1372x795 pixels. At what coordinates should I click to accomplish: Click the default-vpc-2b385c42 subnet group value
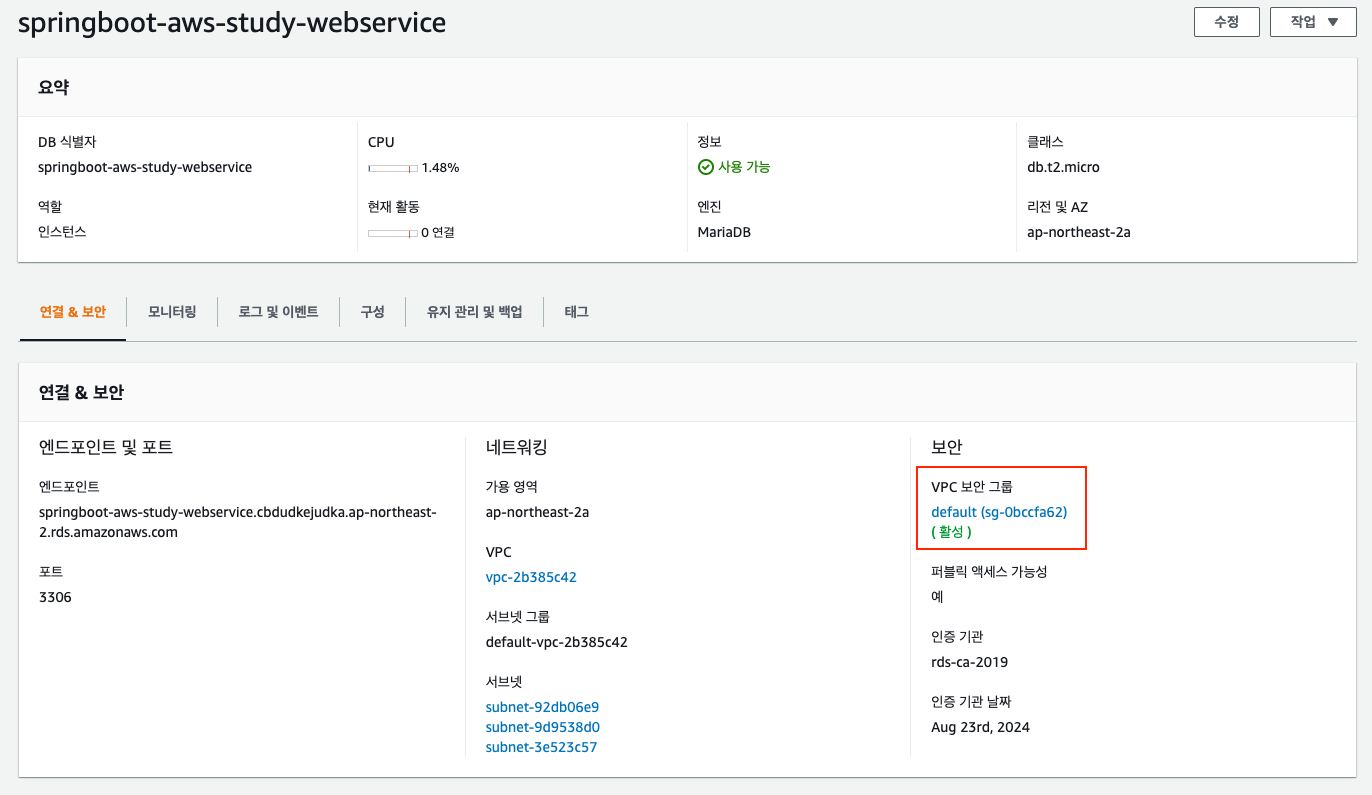[556, 642]
